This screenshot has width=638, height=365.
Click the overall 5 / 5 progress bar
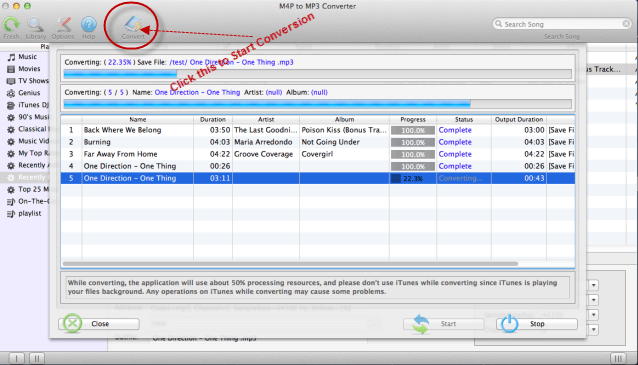click(x=318, y=104)
